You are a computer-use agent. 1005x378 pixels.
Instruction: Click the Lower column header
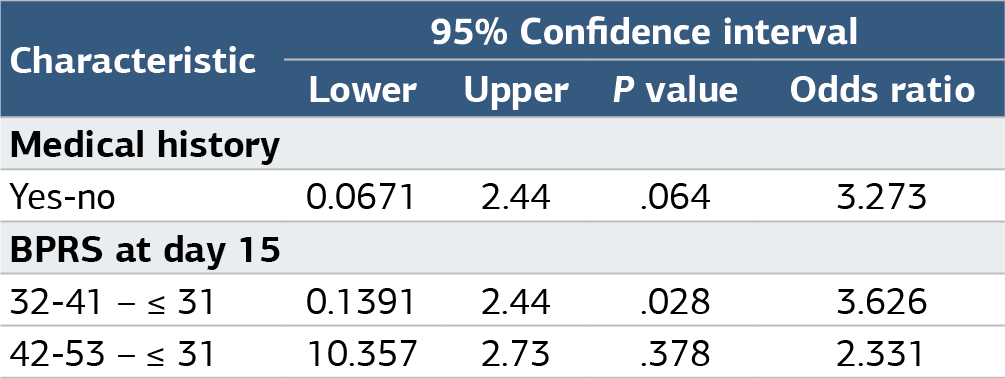click(363, 90)
